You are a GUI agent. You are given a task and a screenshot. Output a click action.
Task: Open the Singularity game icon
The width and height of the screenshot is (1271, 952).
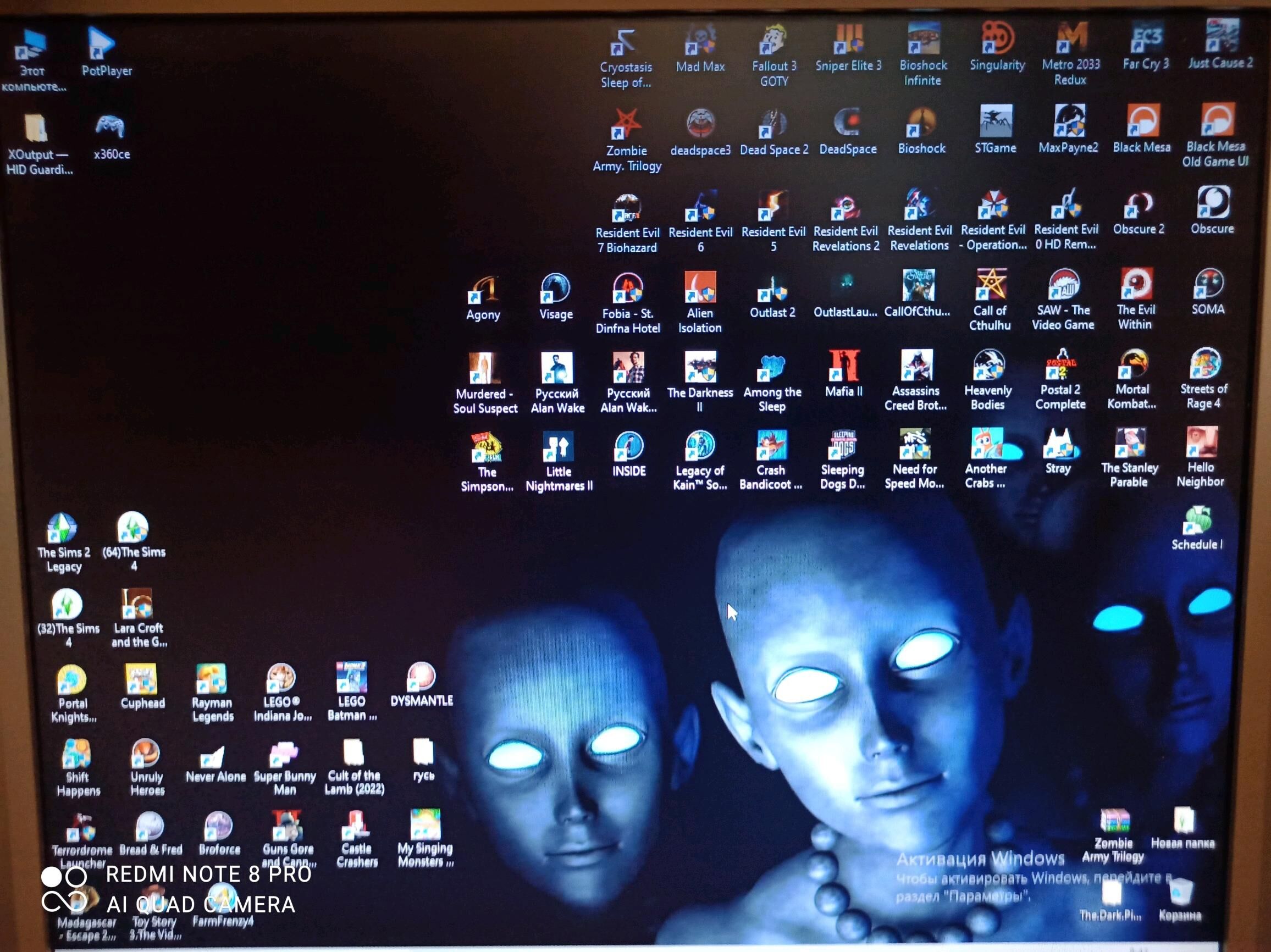997,38
